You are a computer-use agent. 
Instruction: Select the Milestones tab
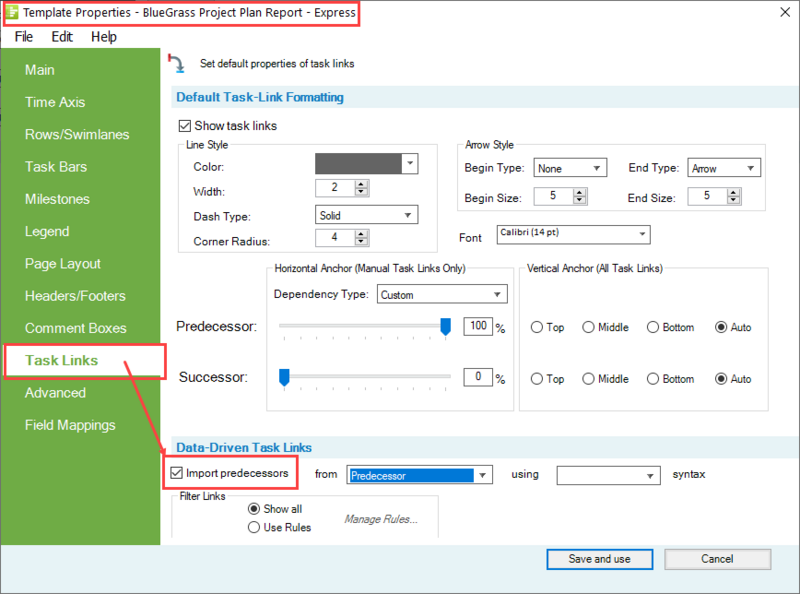[x=57, y=199]
